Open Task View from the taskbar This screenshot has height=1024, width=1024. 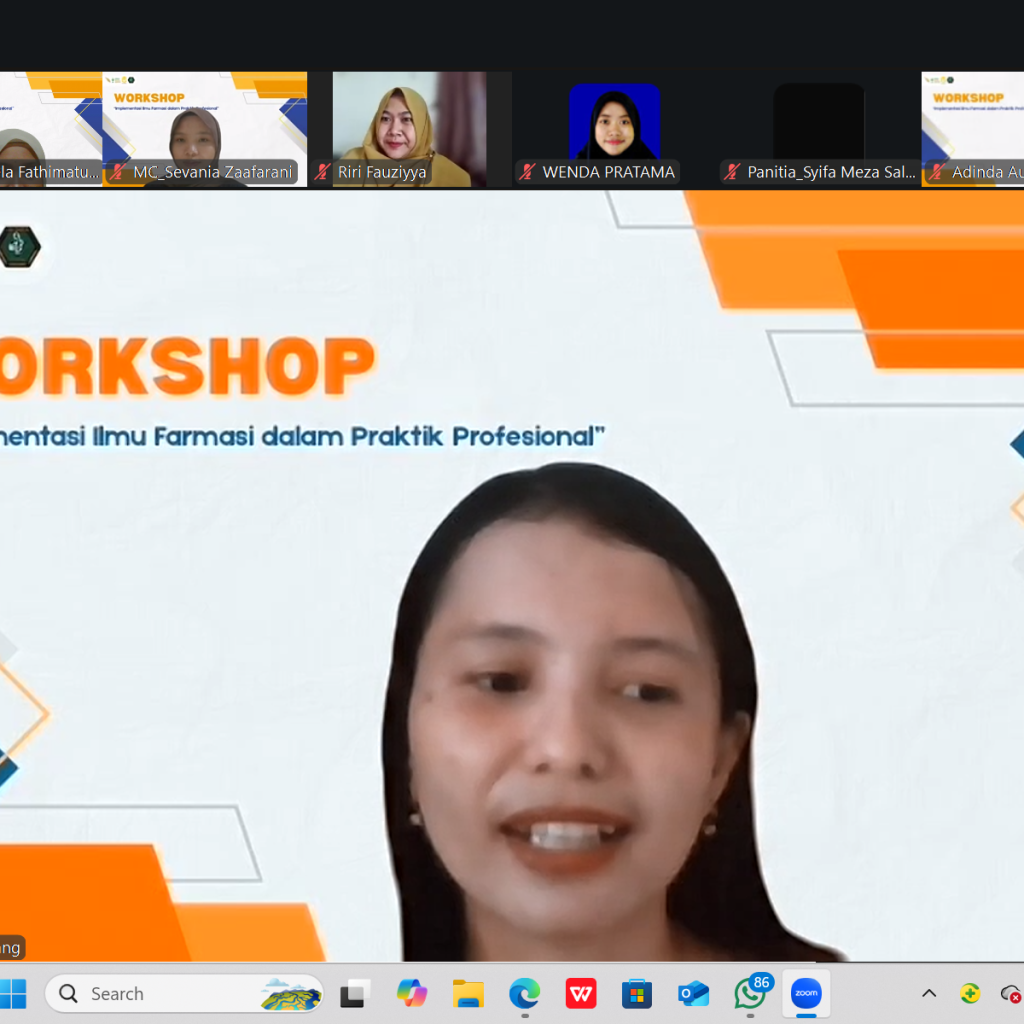354,994
